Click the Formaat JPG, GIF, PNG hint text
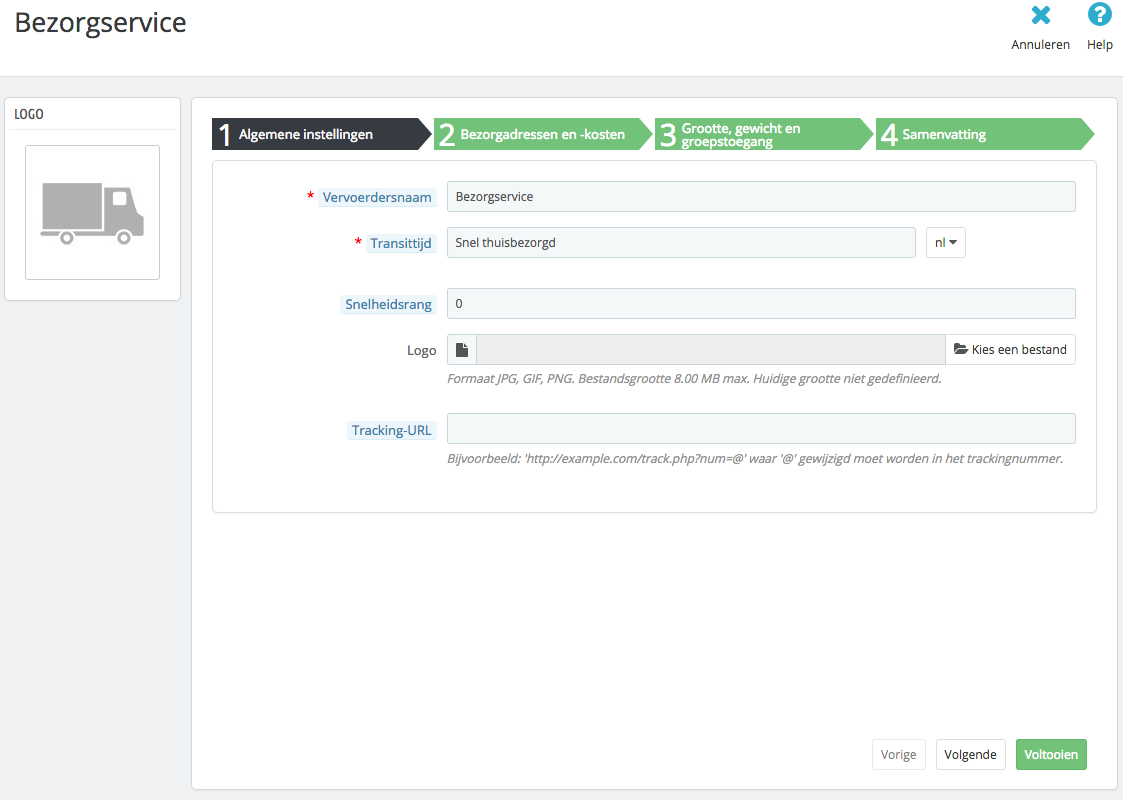 tap(694, 378)
